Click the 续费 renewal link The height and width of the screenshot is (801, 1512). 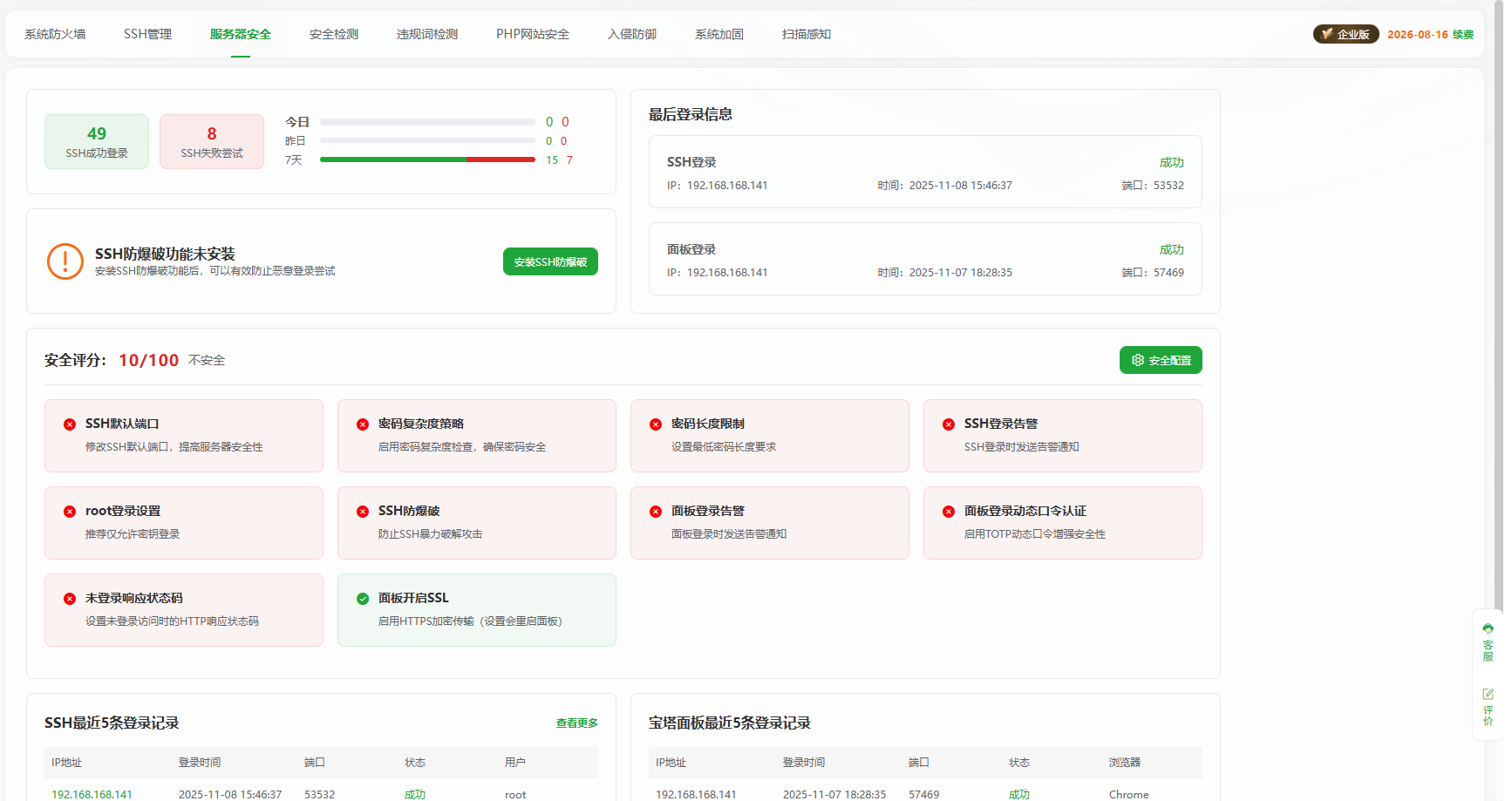(x=1462, y=35)
